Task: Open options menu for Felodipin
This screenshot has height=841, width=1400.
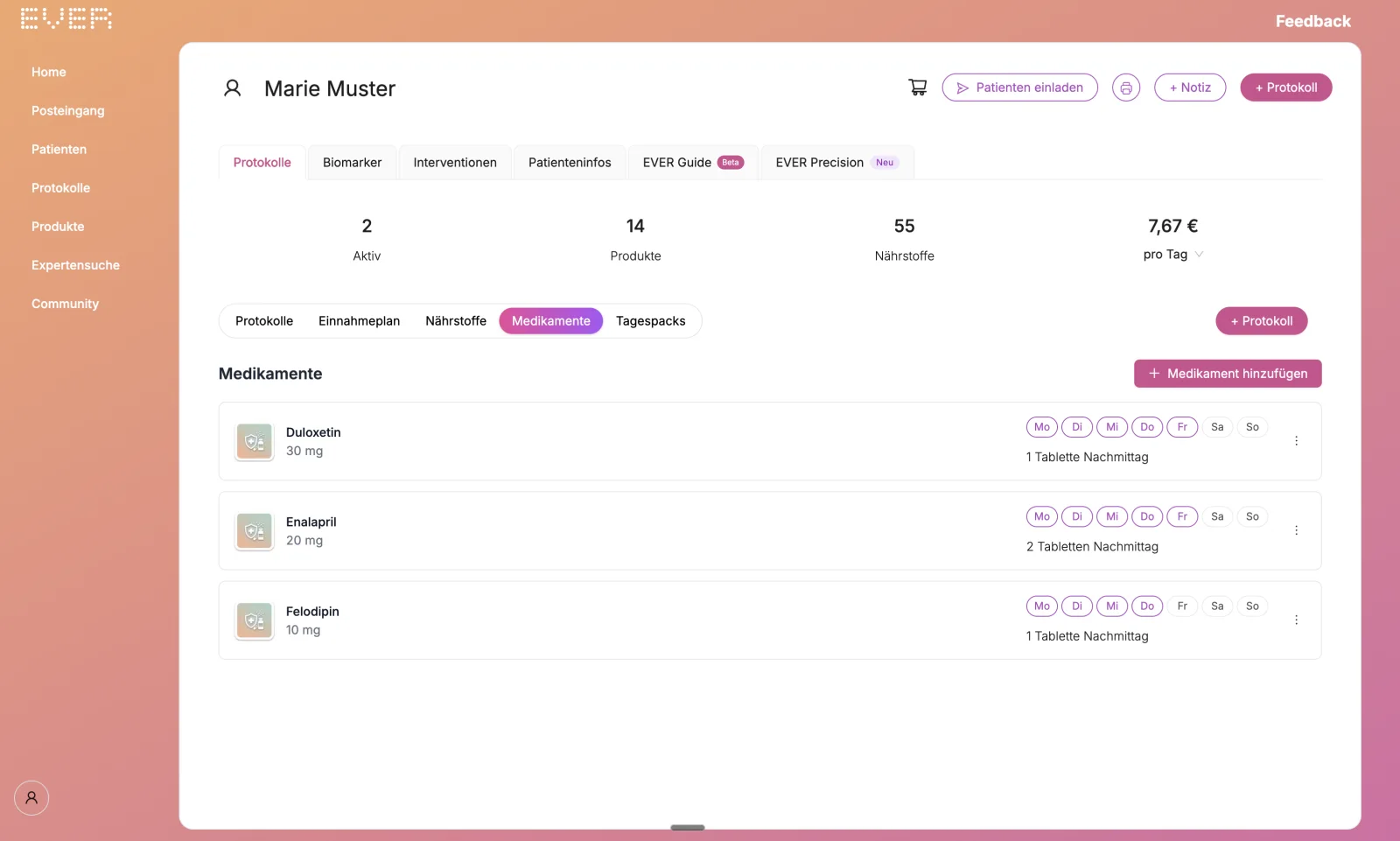Action: (x=1296, y=620)
